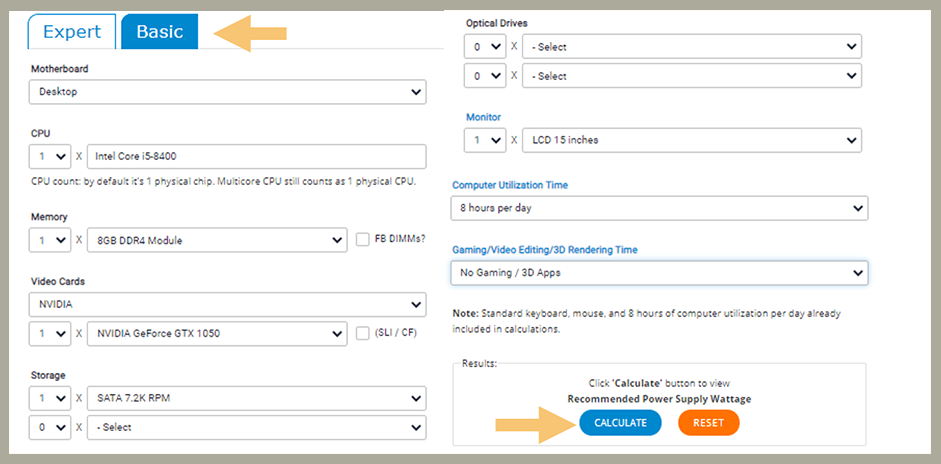Change the second optical drive quantity

(x=485, y=76)
